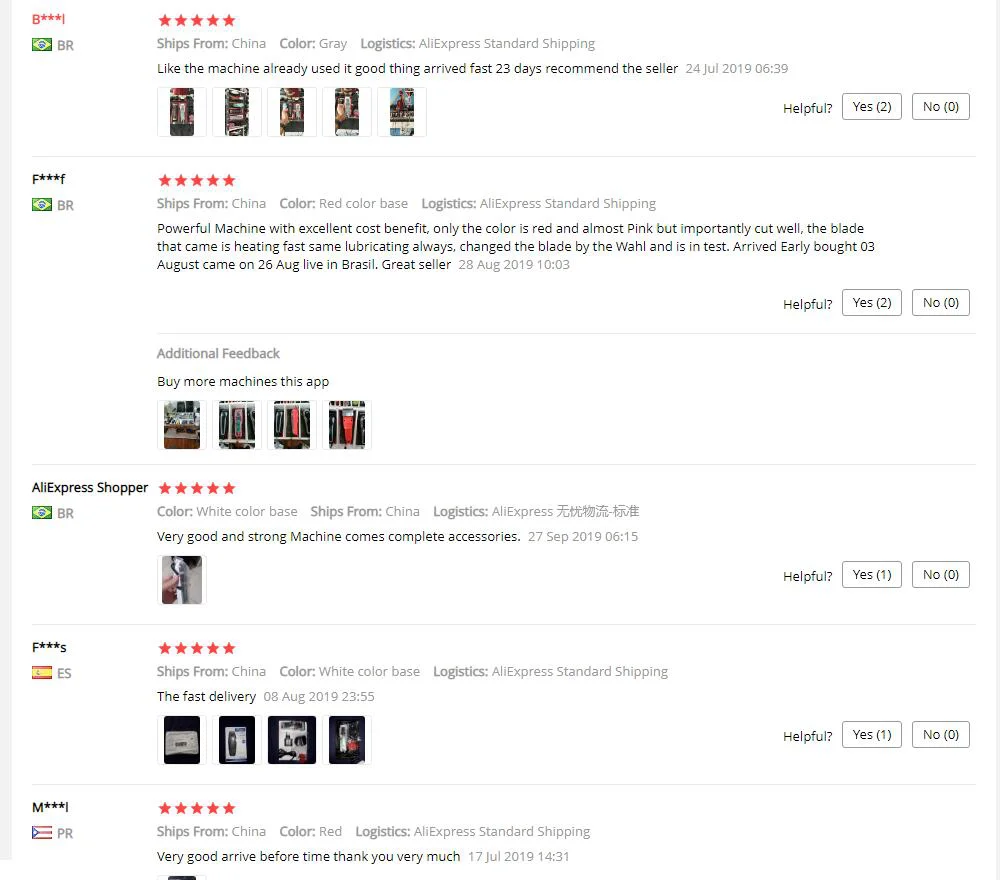Click the five-star rating on F***f's review
The width and height of the screenshot is (1000, 880).
pyautogui.click(x=197, y=180)
